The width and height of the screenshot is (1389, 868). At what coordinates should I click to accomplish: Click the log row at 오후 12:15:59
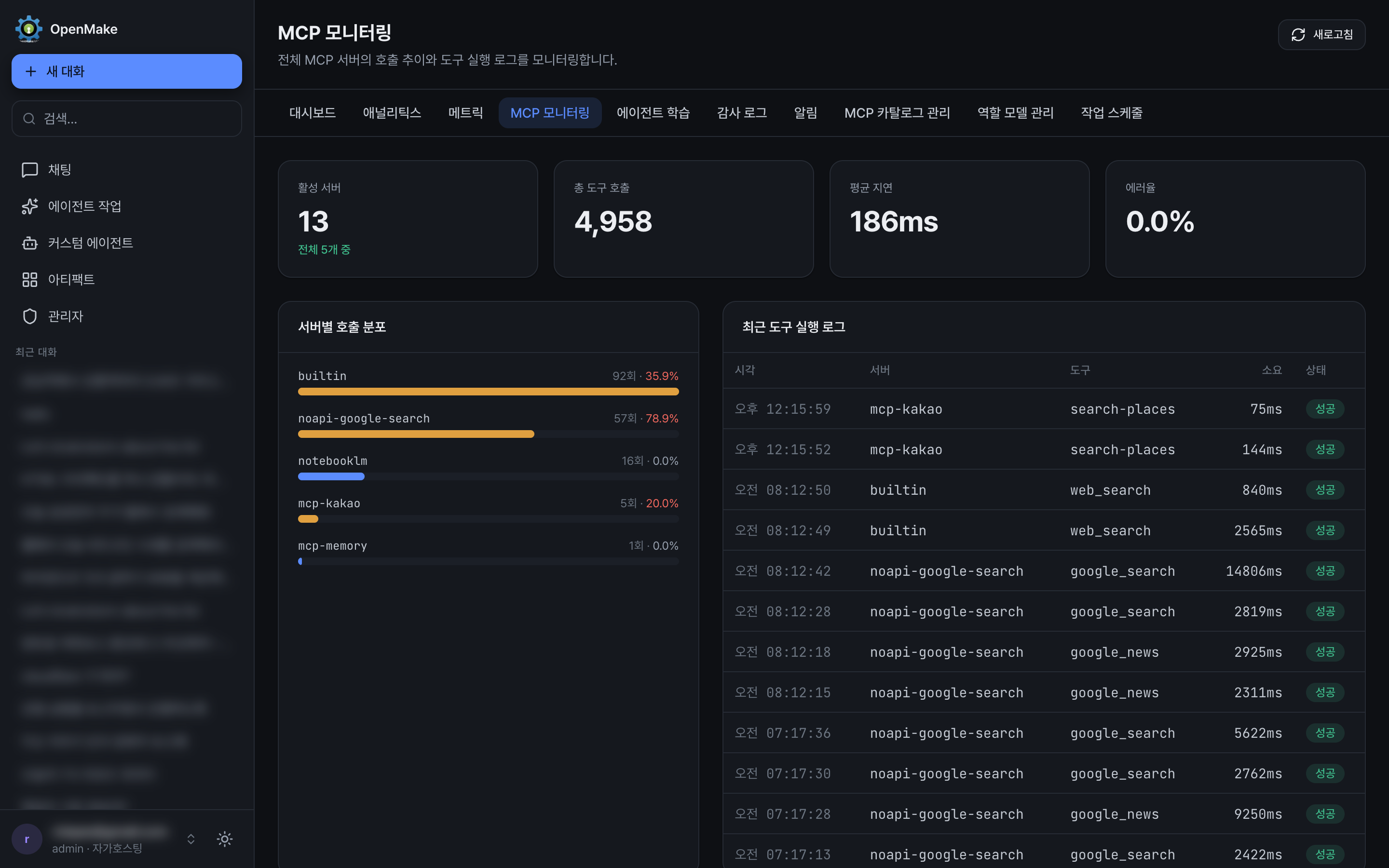1044,409
